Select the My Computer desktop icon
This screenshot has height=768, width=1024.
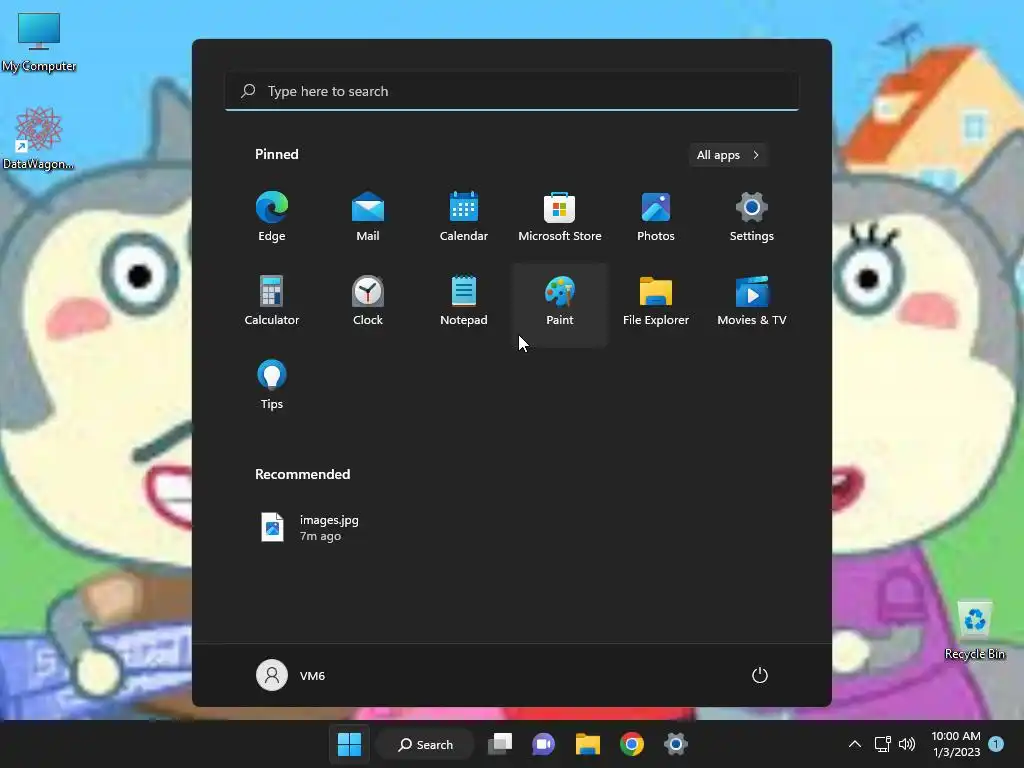[39, 42]
